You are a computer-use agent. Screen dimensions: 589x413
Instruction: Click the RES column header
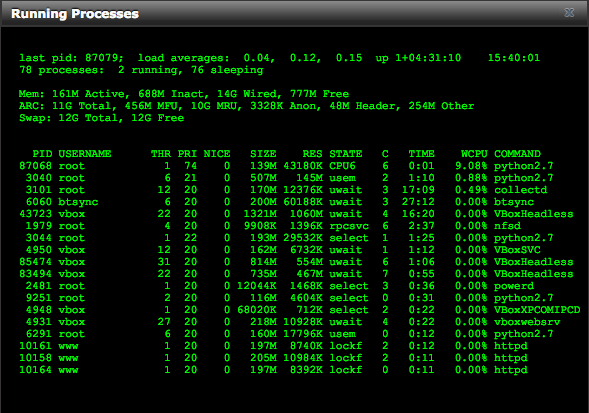313,154
